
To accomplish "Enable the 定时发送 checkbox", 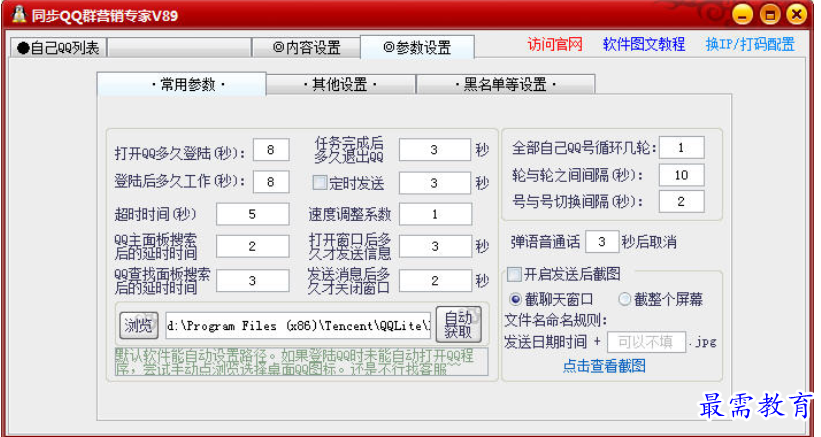I will coord(319,183).
